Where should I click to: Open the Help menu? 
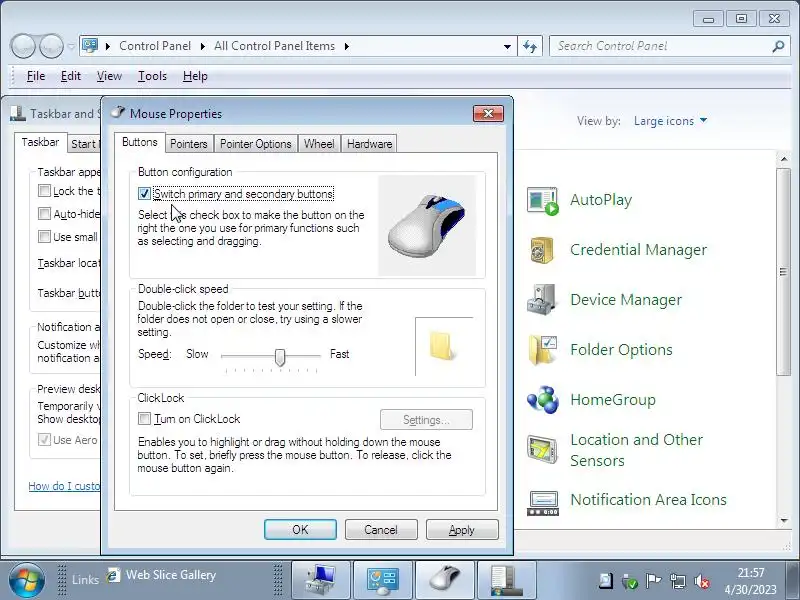coord(195,76)
